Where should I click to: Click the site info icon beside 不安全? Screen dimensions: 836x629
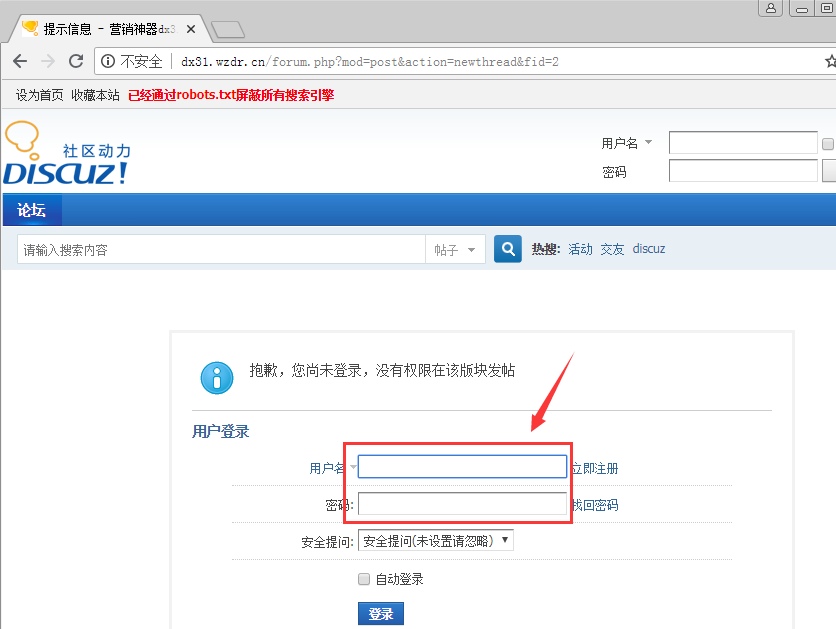pos(108,61)
